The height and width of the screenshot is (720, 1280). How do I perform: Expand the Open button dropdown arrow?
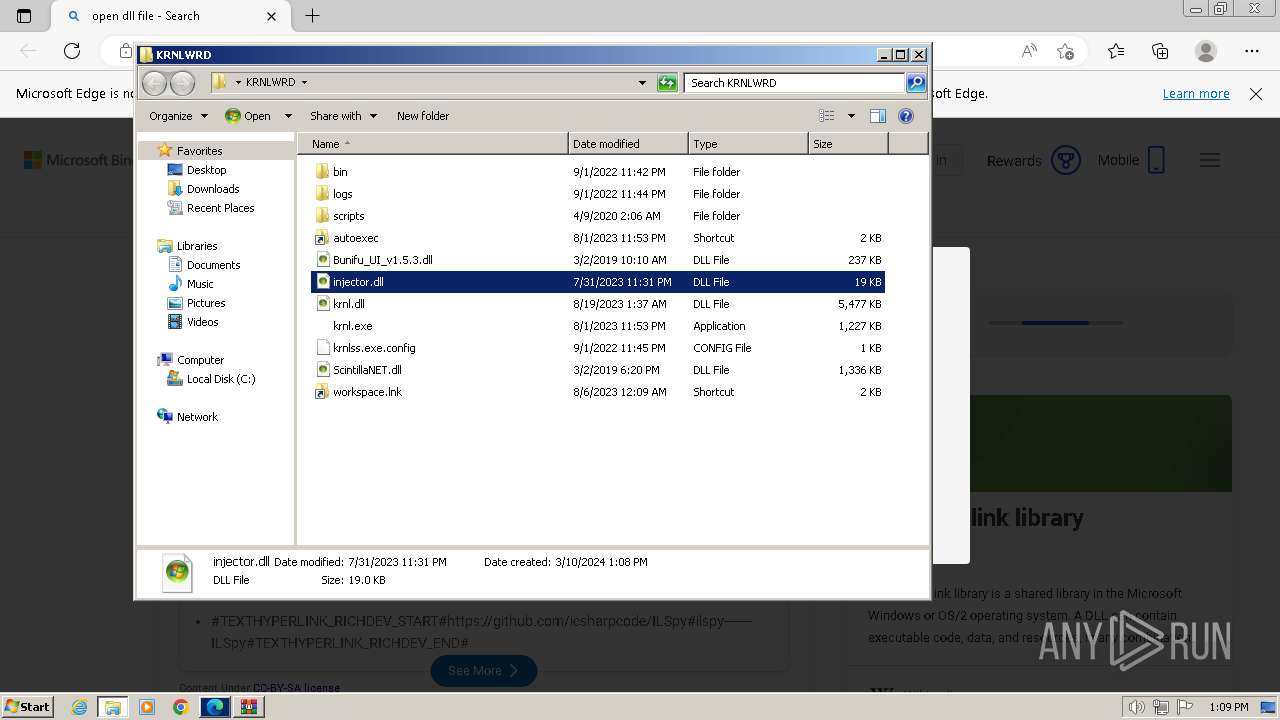click(x=288, y=116)
